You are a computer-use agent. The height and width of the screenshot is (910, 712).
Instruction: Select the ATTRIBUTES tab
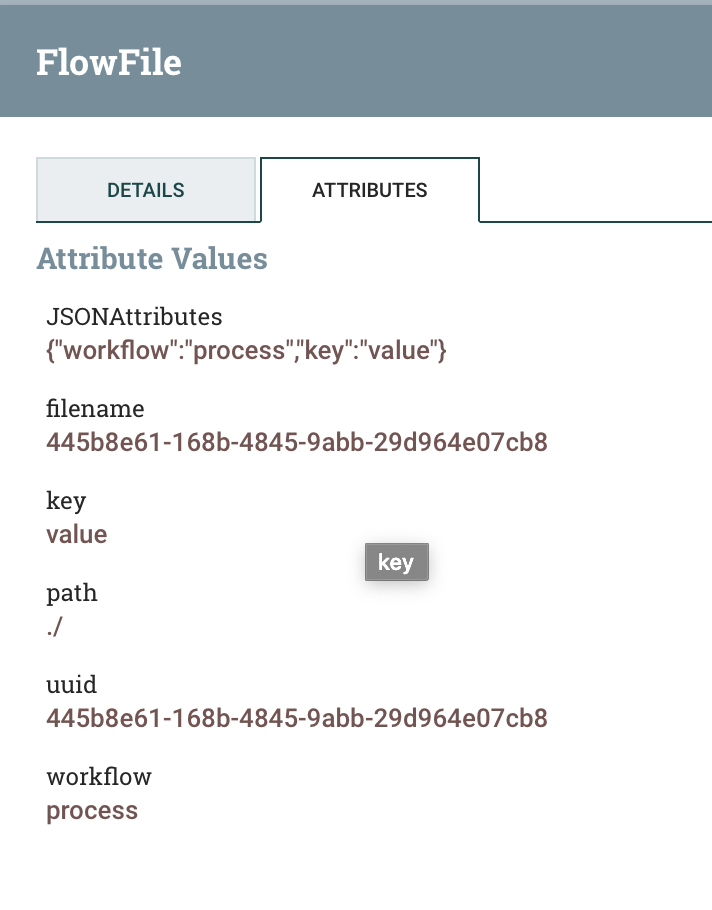pos(369,190)
